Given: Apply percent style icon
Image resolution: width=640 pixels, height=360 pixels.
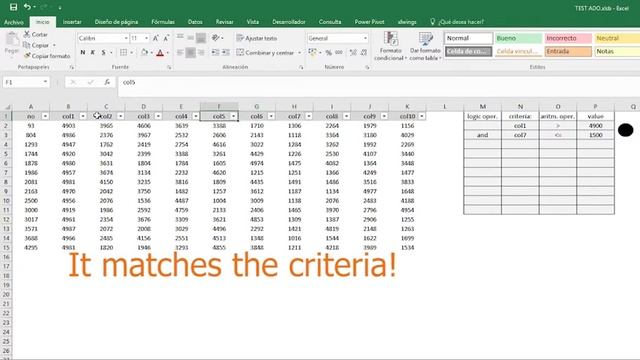Looking at the screenshot, I should tap(328, 52).
